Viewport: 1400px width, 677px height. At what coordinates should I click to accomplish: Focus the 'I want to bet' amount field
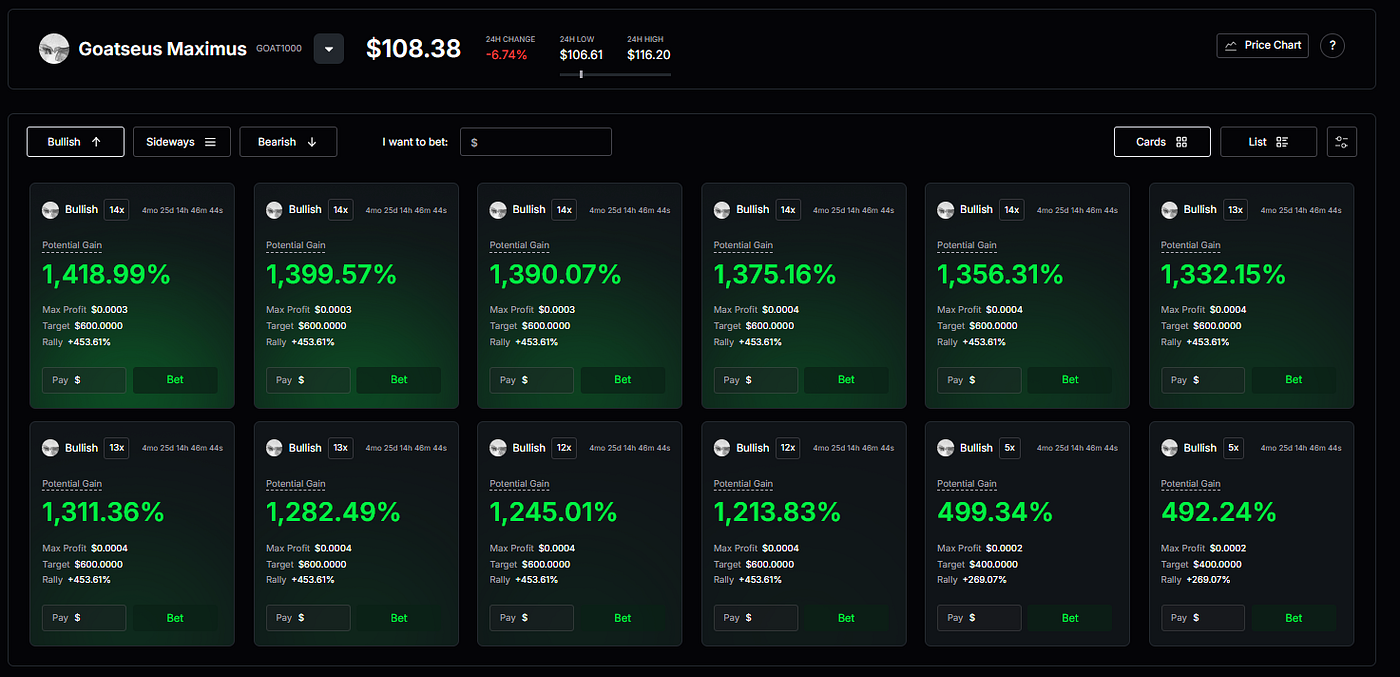(536, 142)
